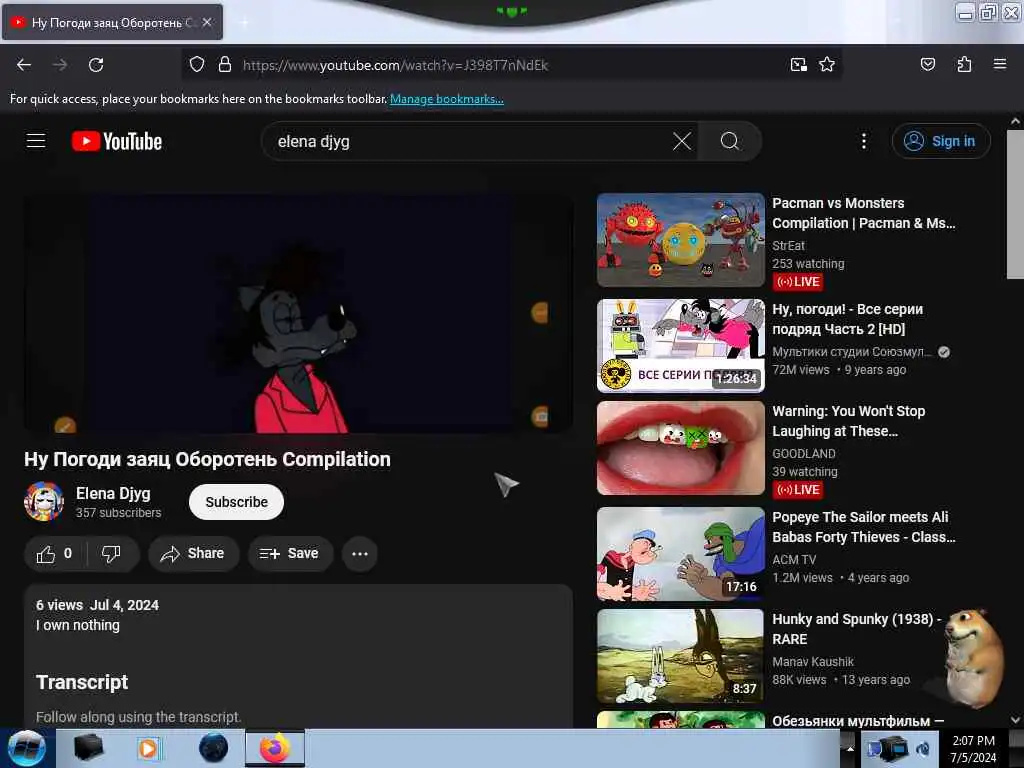Open the Обезьянки мультфильм video title
Viewport: 1024px width, 768px height.
point(858,721)
